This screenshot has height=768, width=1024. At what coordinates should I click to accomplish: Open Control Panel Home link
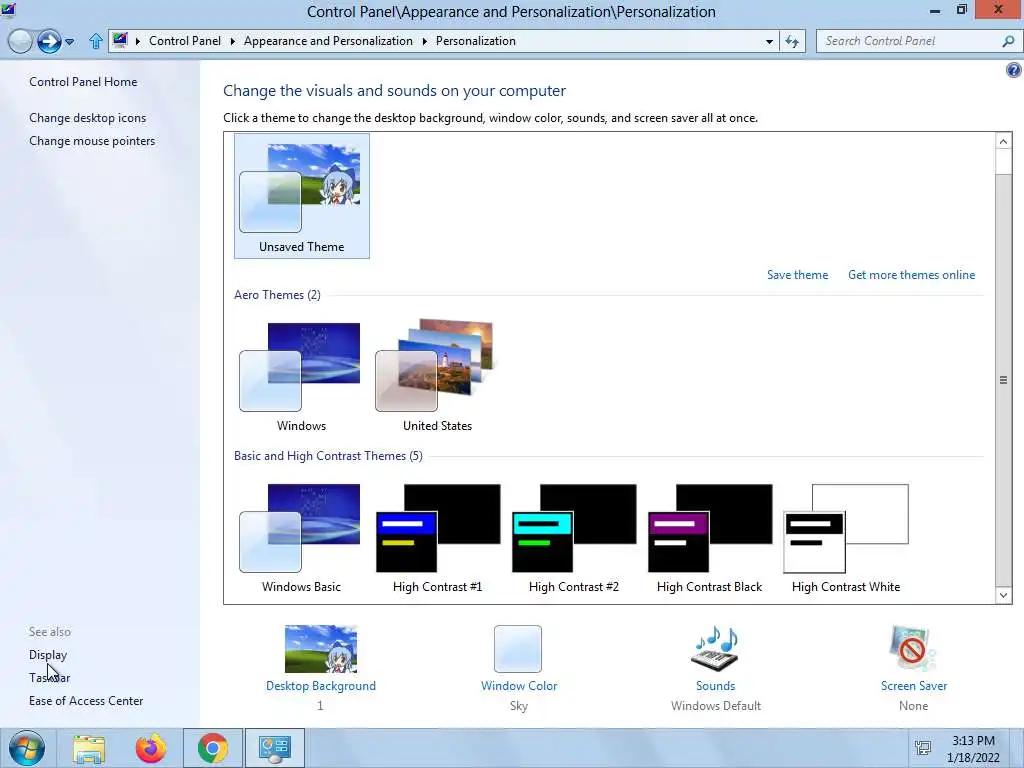point(83,82)
